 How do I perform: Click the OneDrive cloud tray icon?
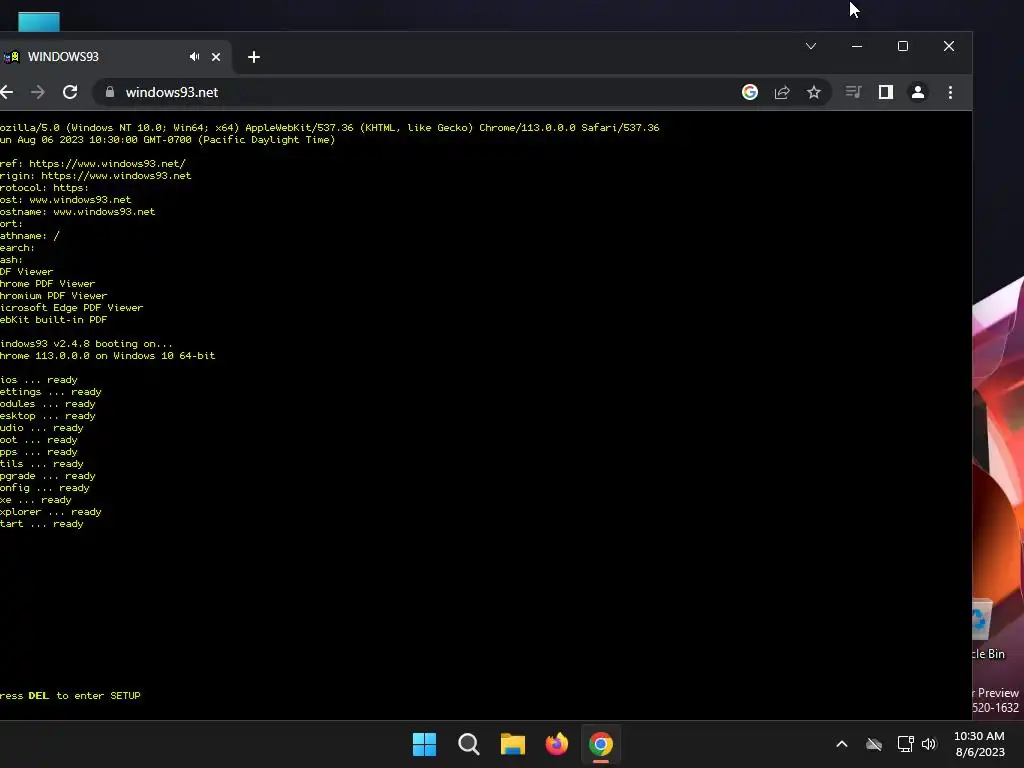click(874, 744)
